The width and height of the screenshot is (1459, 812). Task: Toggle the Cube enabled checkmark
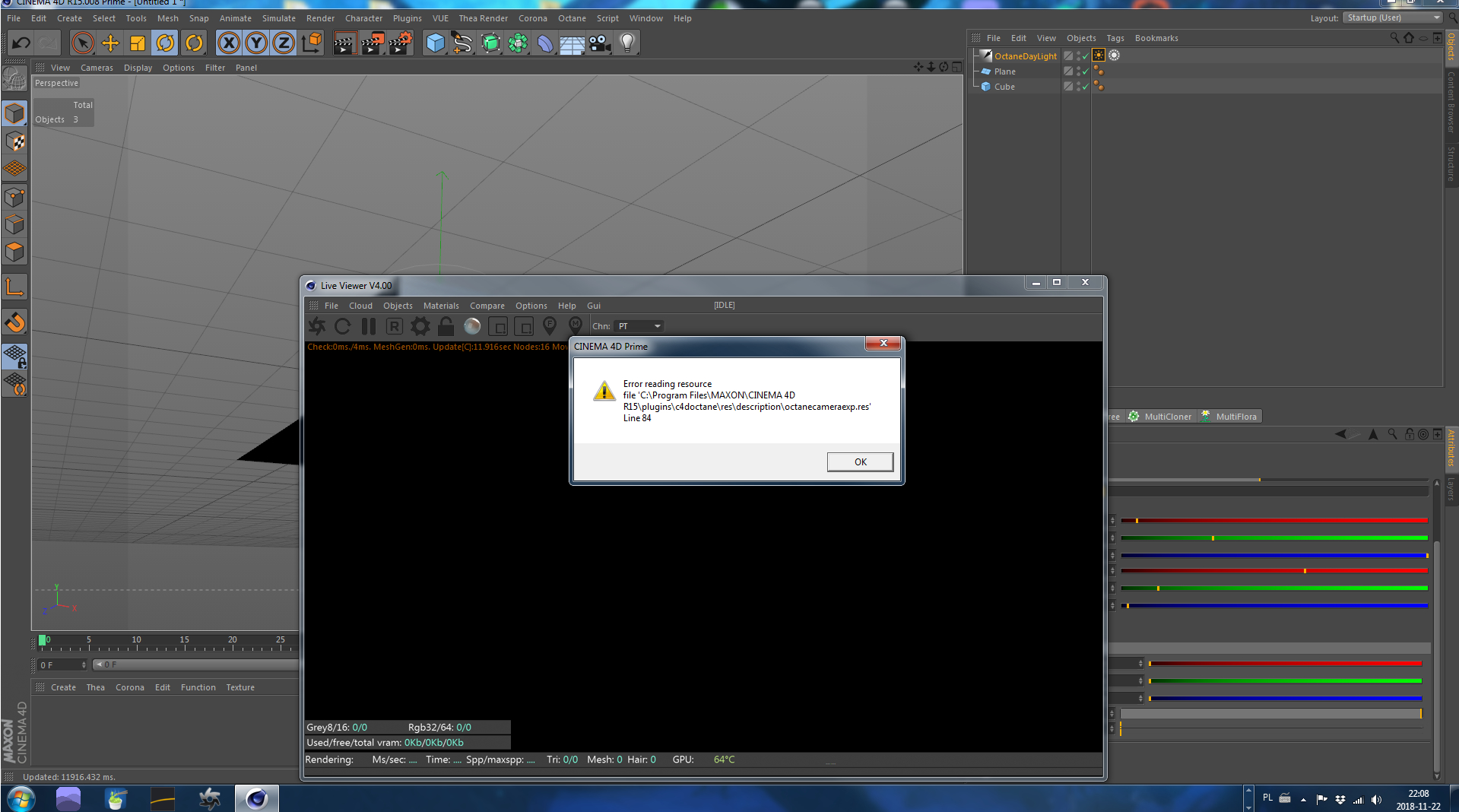pos(1085,87)
